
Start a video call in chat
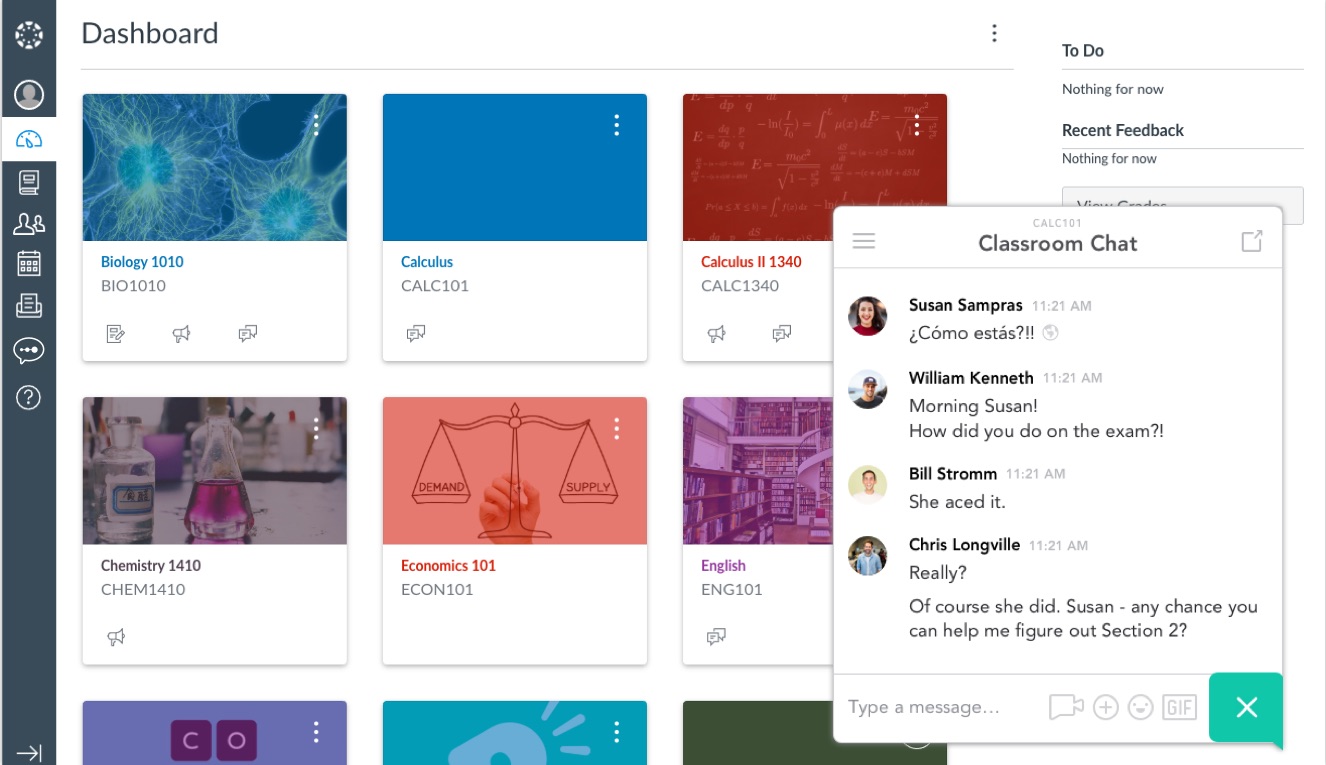pyautogui.click(x=1066, y=707)
